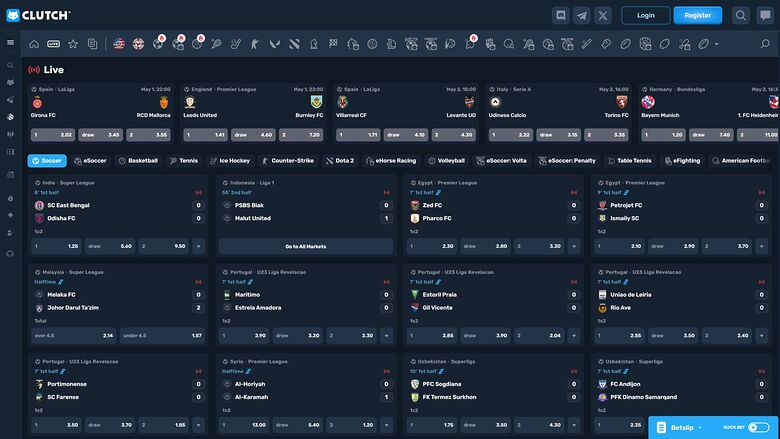Switch to the Tennis tab
This screenshot has height=439, width=780.
pyautogui.click(x=184, y=161)
